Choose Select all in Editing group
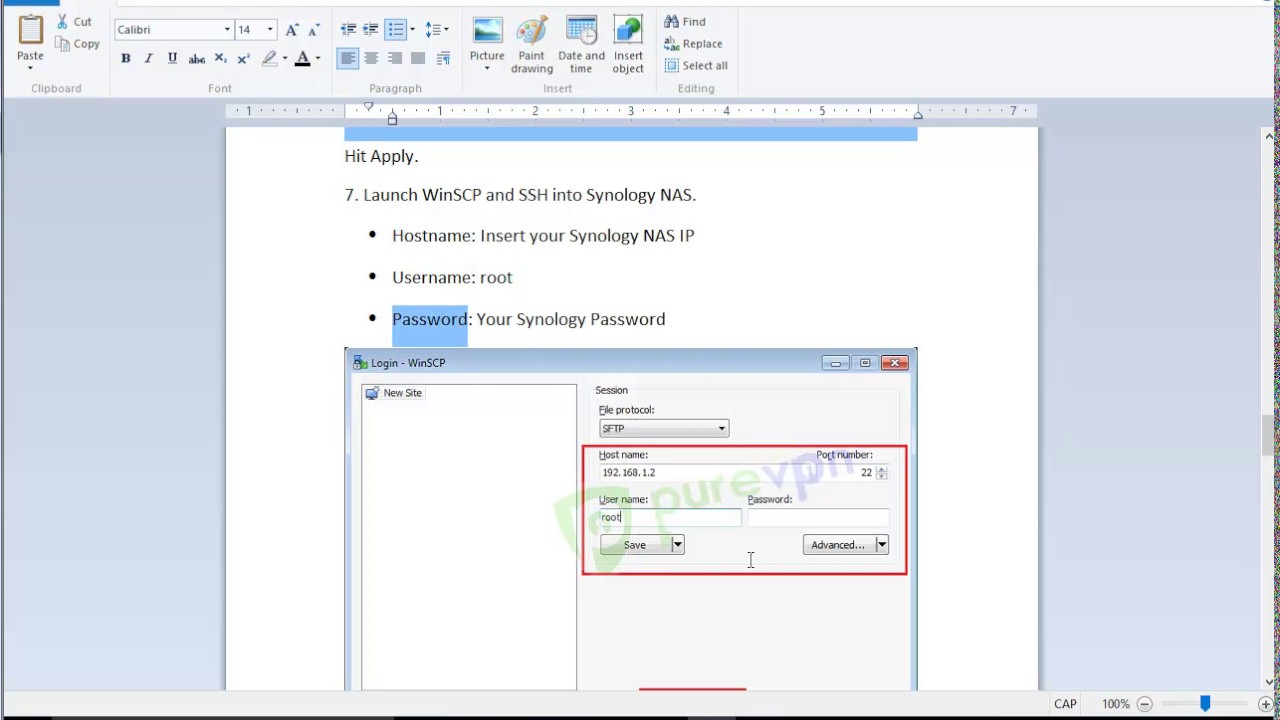 (696, 65)
